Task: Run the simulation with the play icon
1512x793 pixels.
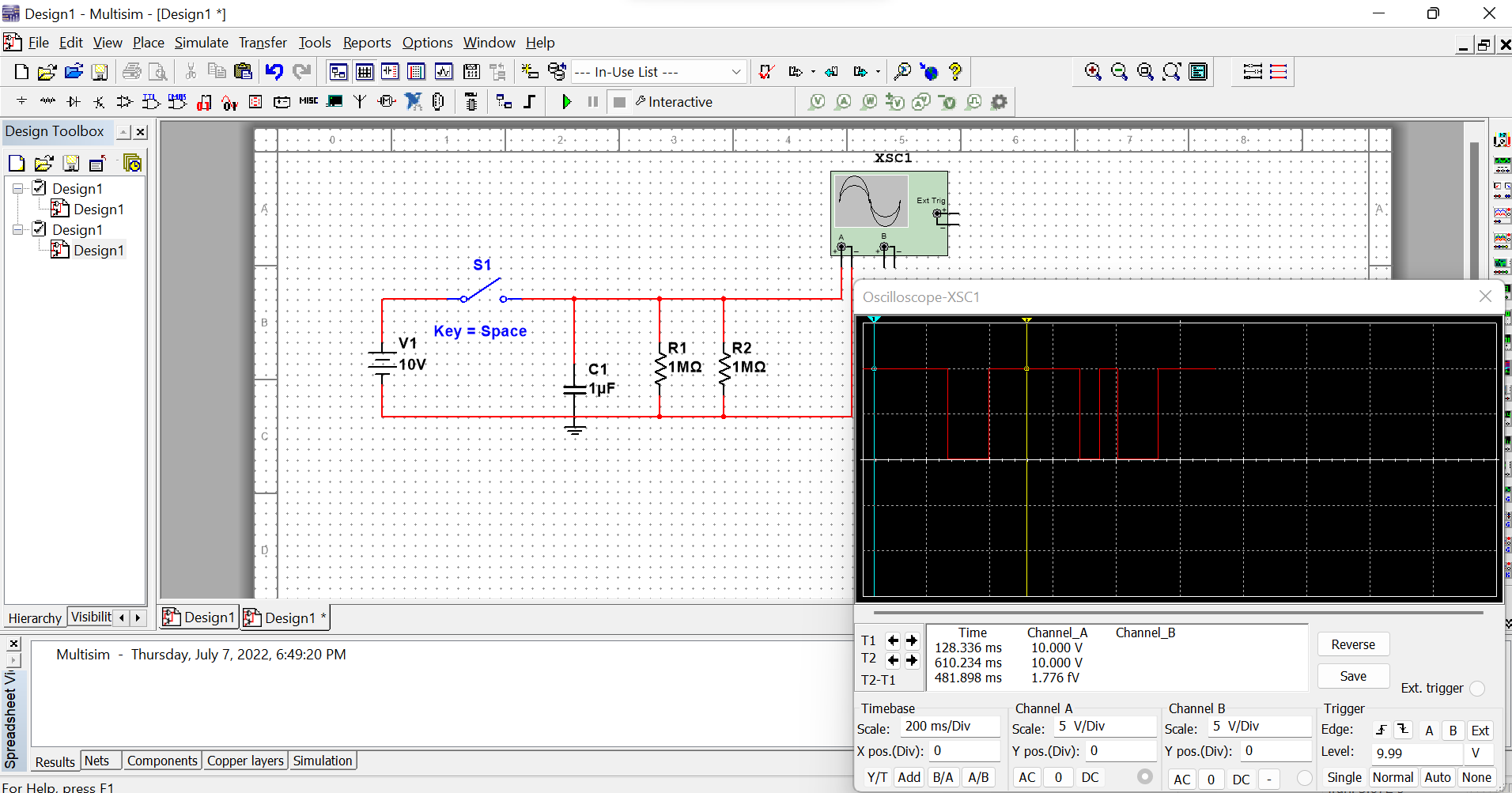Action: [x=566, y=101]
